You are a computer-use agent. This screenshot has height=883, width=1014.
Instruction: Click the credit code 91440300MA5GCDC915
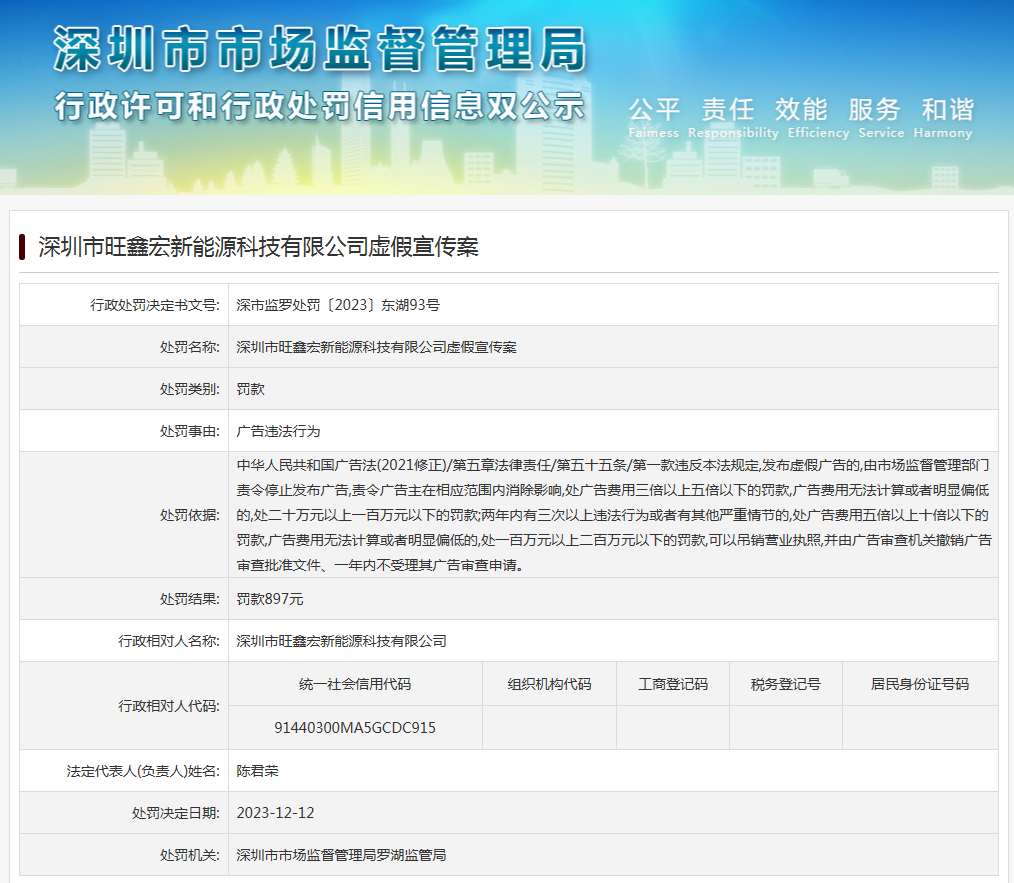(x=355, y=727)
